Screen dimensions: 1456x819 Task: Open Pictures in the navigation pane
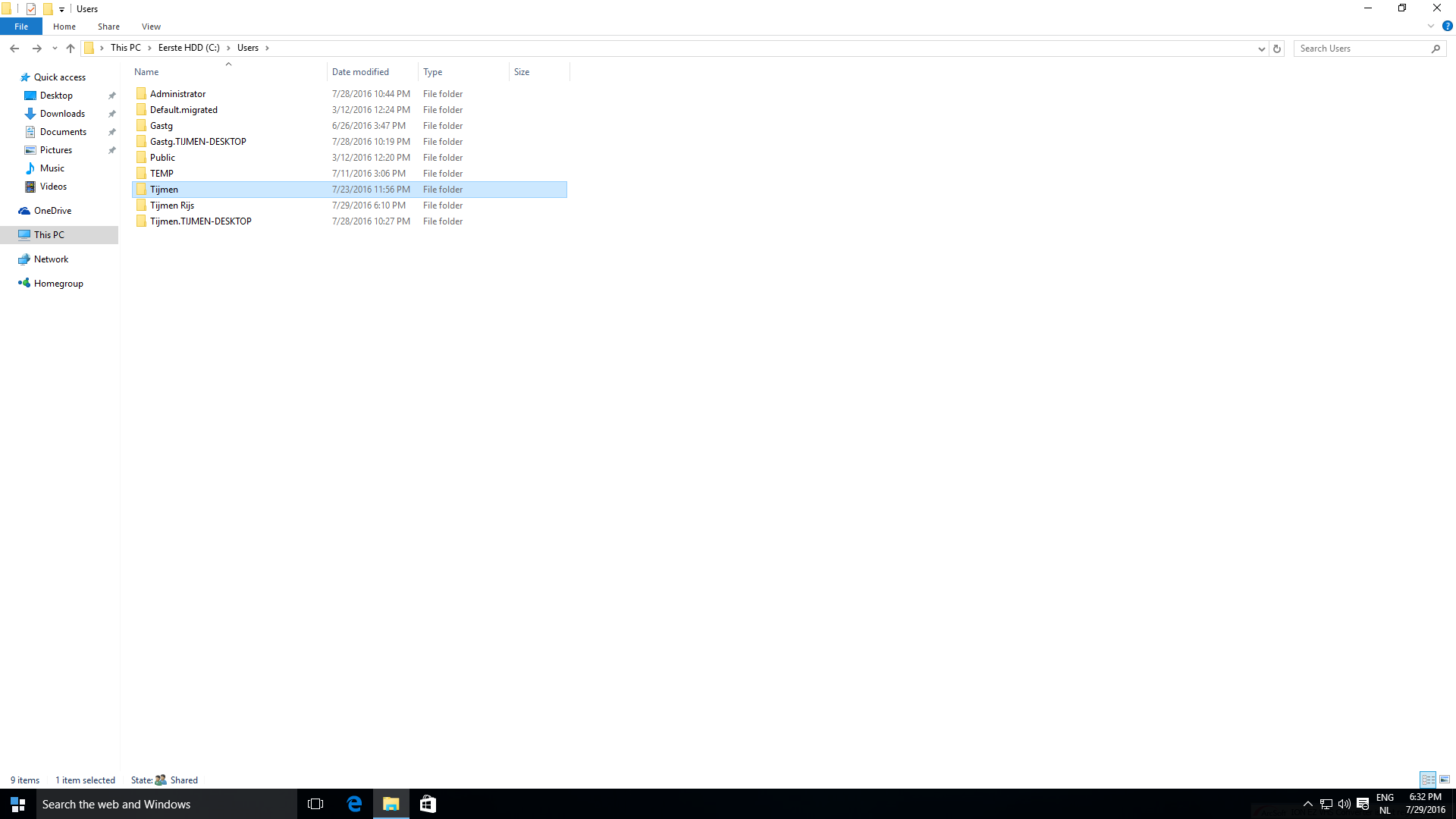pyautogui.click(x=56, y=150)
